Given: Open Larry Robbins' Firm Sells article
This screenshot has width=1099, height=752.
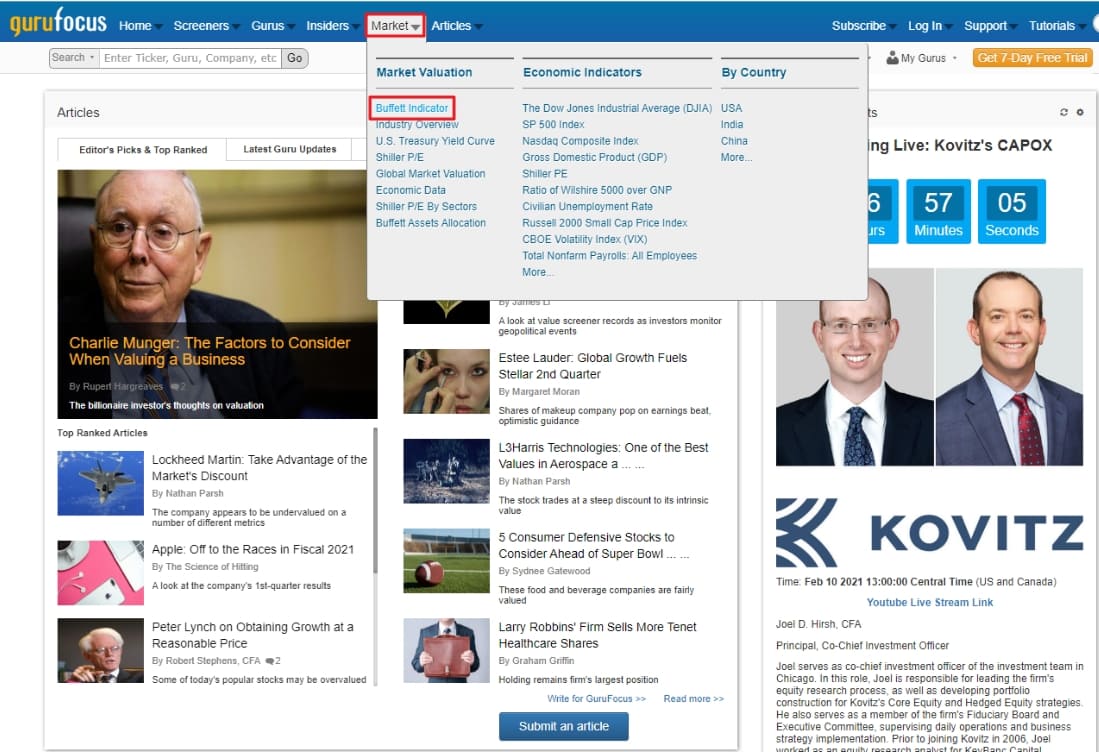Looking at the screenshot, I should click(598, 635).
